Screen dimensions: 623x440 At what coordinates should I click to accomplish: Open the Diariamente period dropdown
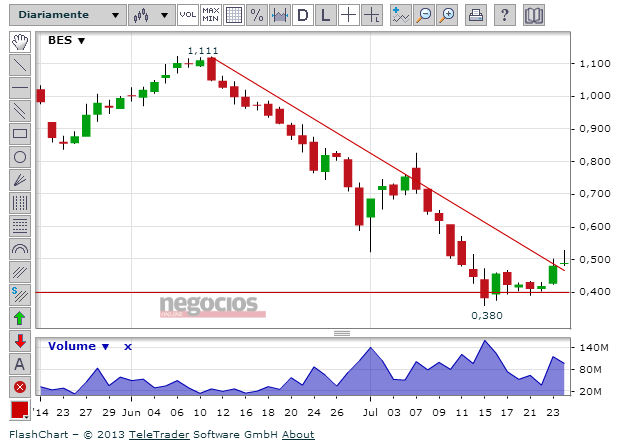(x=68, y=15)
